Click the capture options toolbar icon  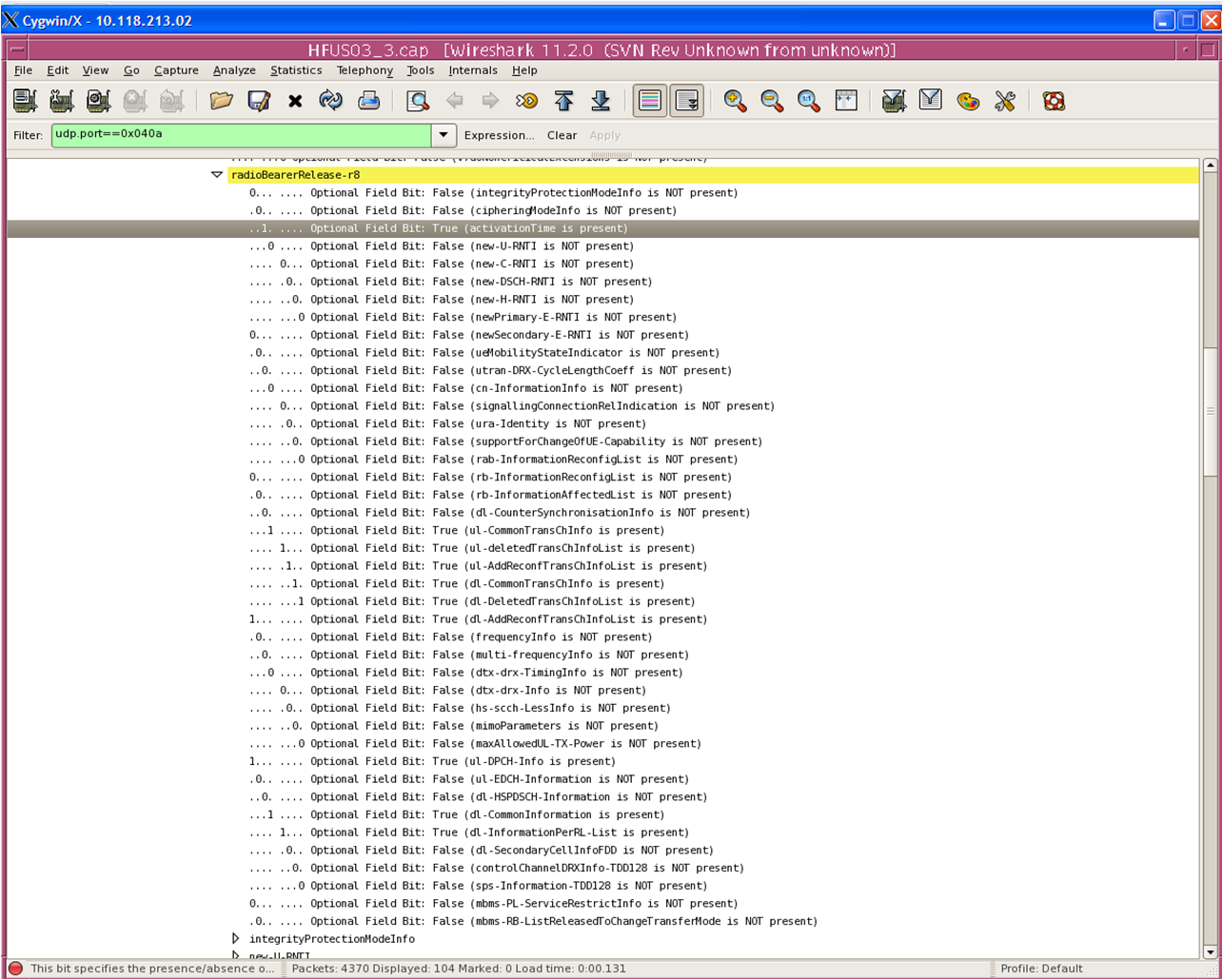(x=62, y=101)
